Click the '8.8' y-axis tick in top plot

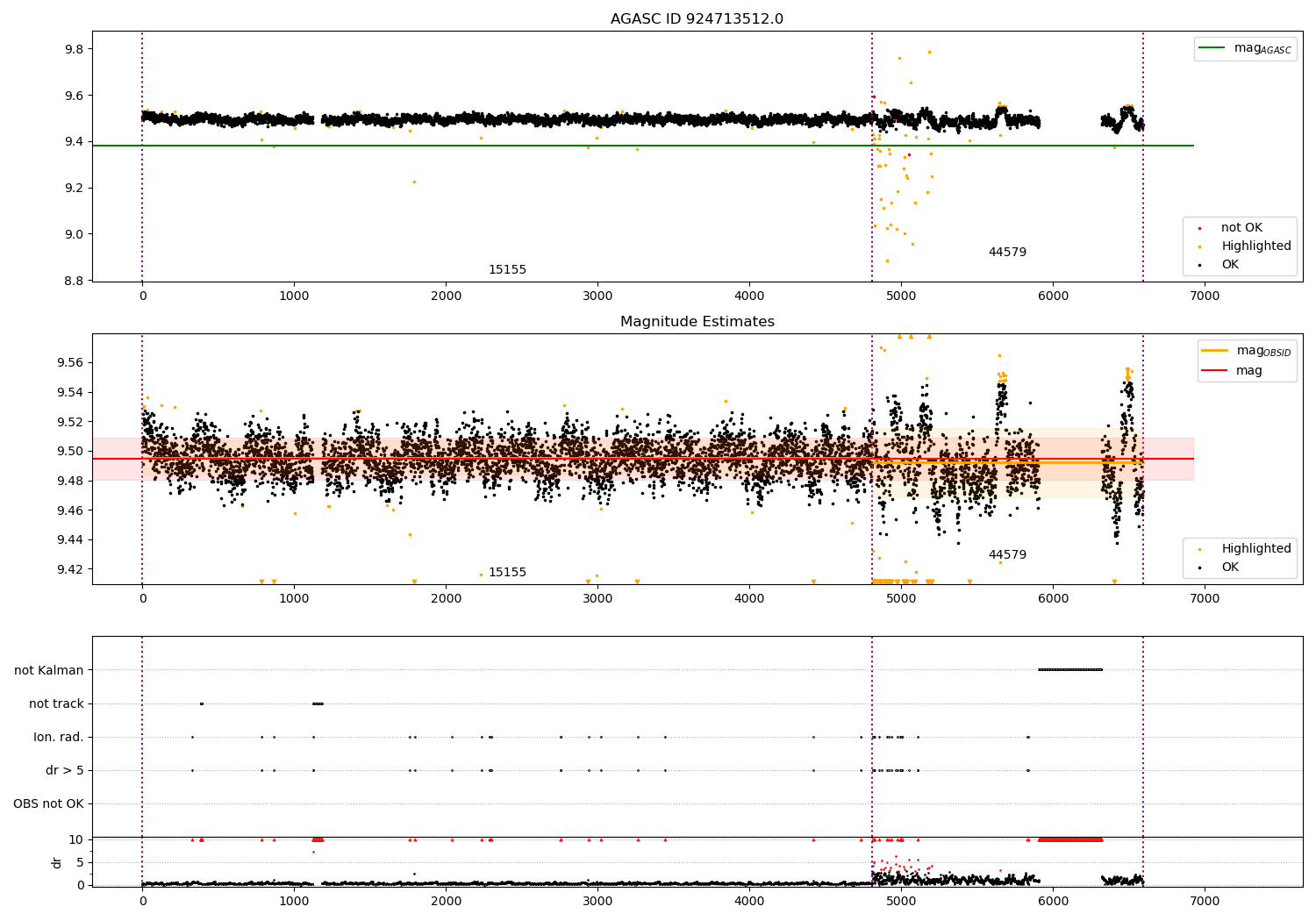(x=74, y=281)
